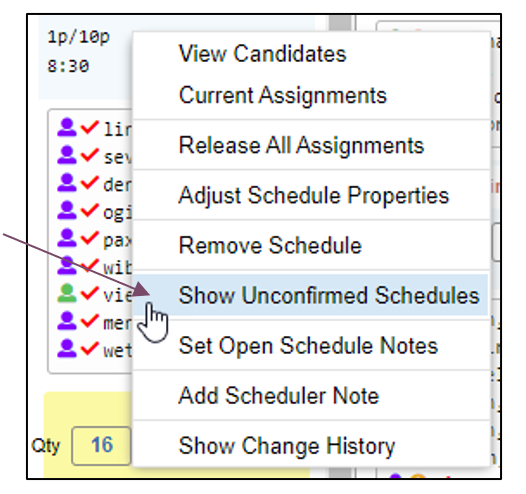Click the red checkmark next to 'mer'
Image resolution: width=526 pixels, height=494 pixels.
click(90, 321)
